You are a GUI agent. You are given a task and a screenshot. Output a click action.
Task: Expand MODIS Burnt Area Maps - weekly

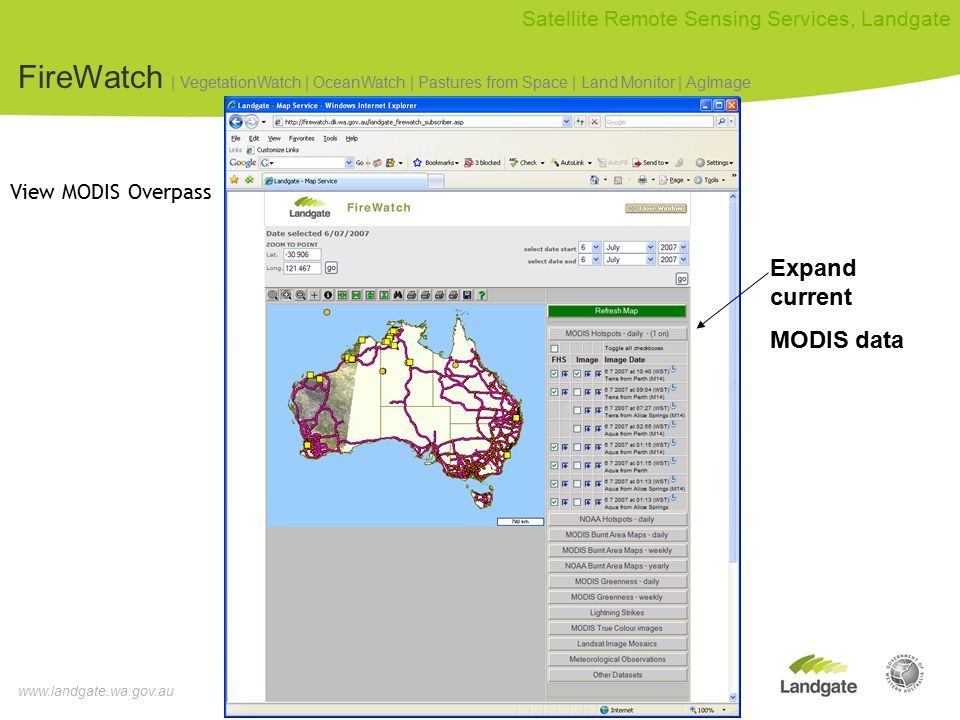point(617,550)
